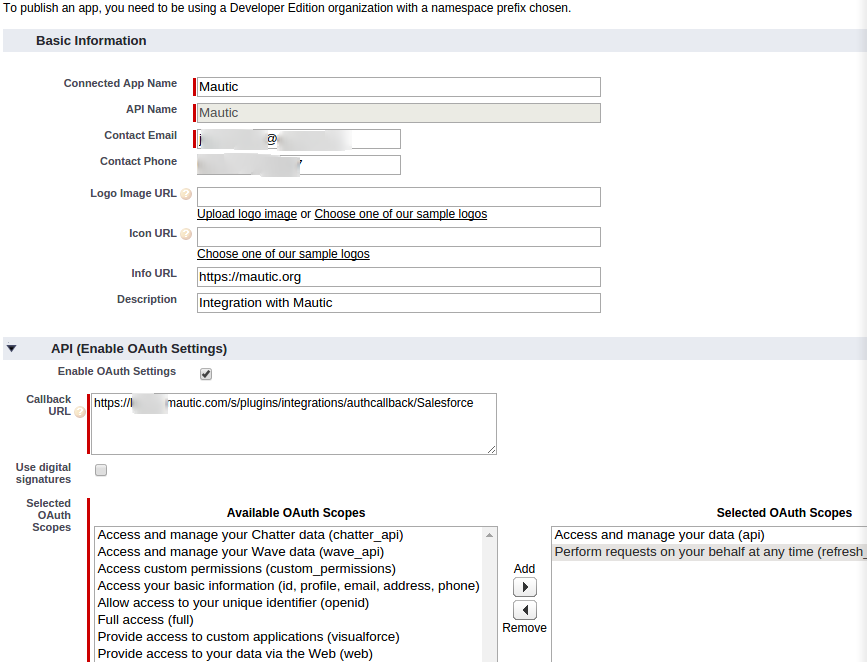867x662 pixels.
Task: Select the Chatter data (chatter_api) scope
Action: point(250,535)
